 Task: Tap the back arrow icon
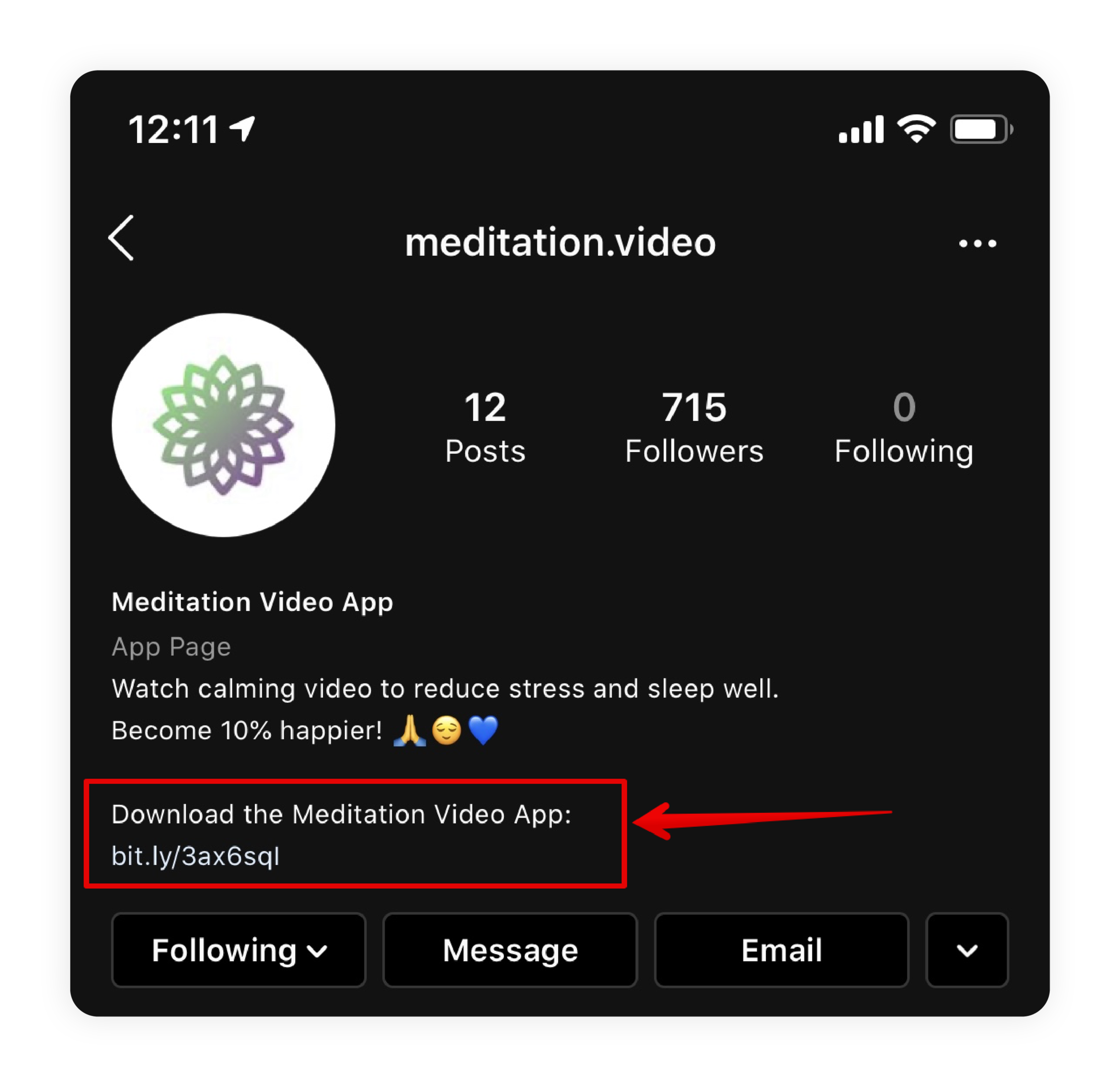click(121, 238)
